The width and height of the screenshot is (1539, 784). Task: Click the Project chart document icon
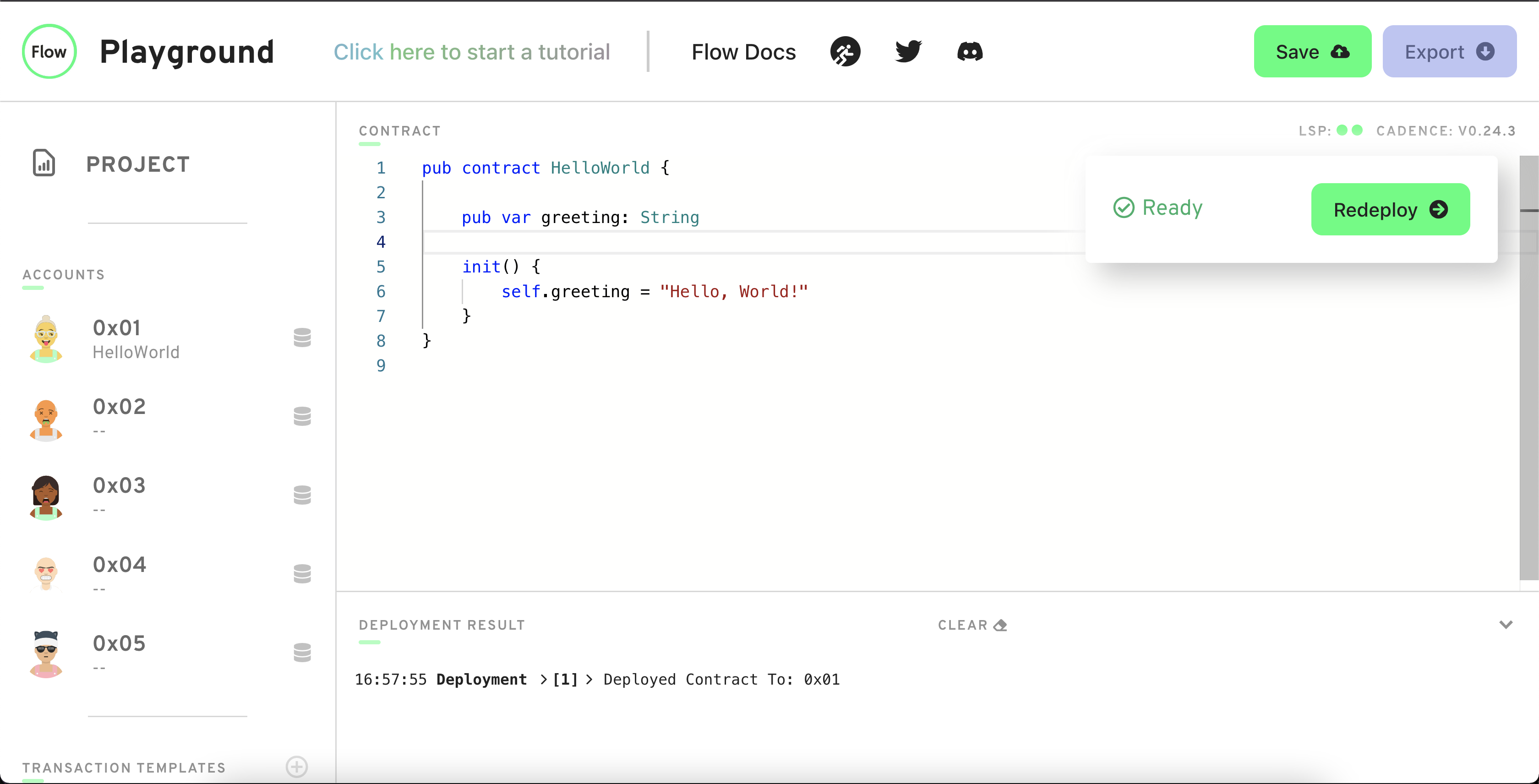[44, 163]
